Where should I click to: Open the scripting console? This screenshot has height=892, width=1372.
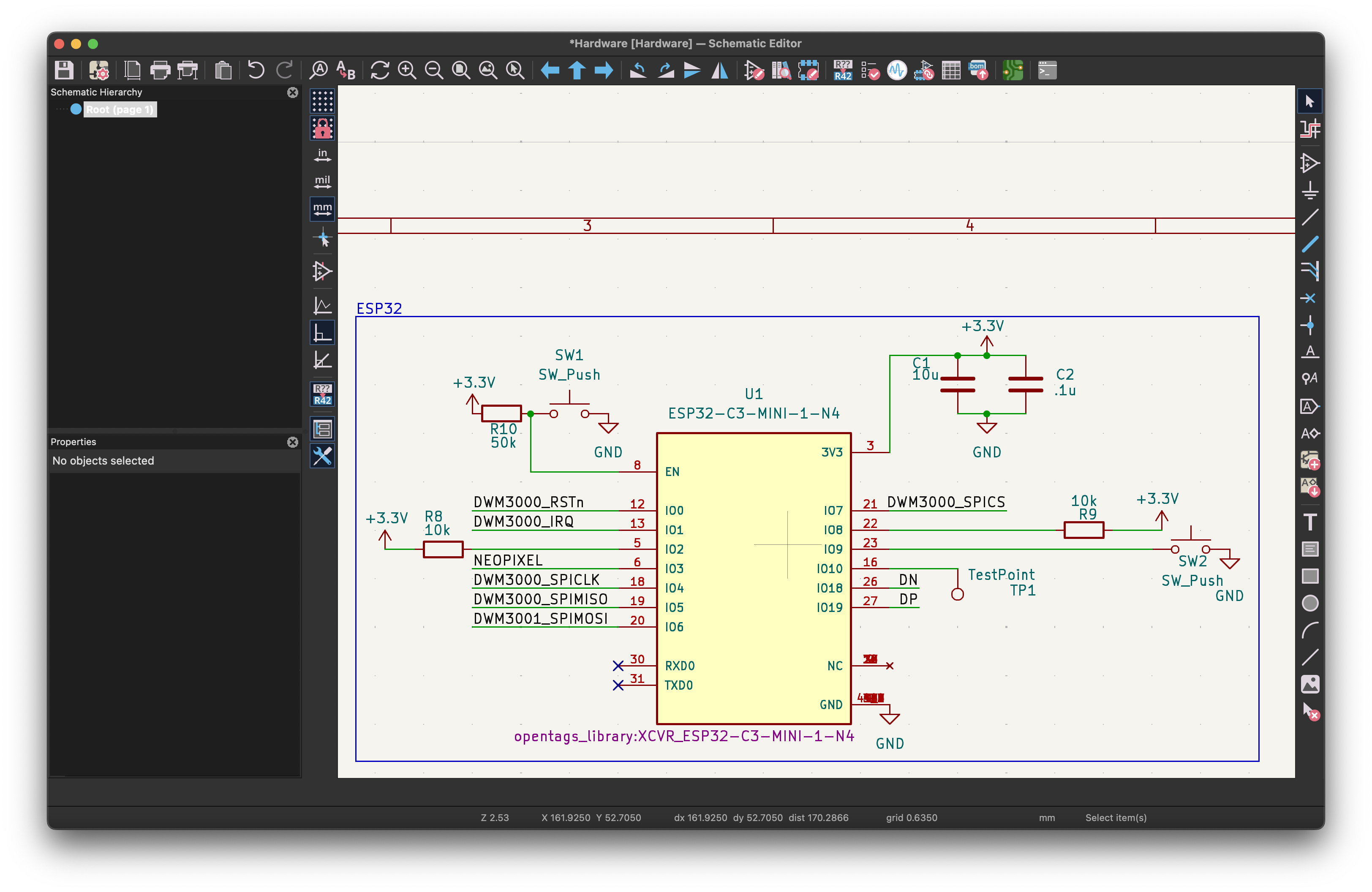coord(1047,70)
